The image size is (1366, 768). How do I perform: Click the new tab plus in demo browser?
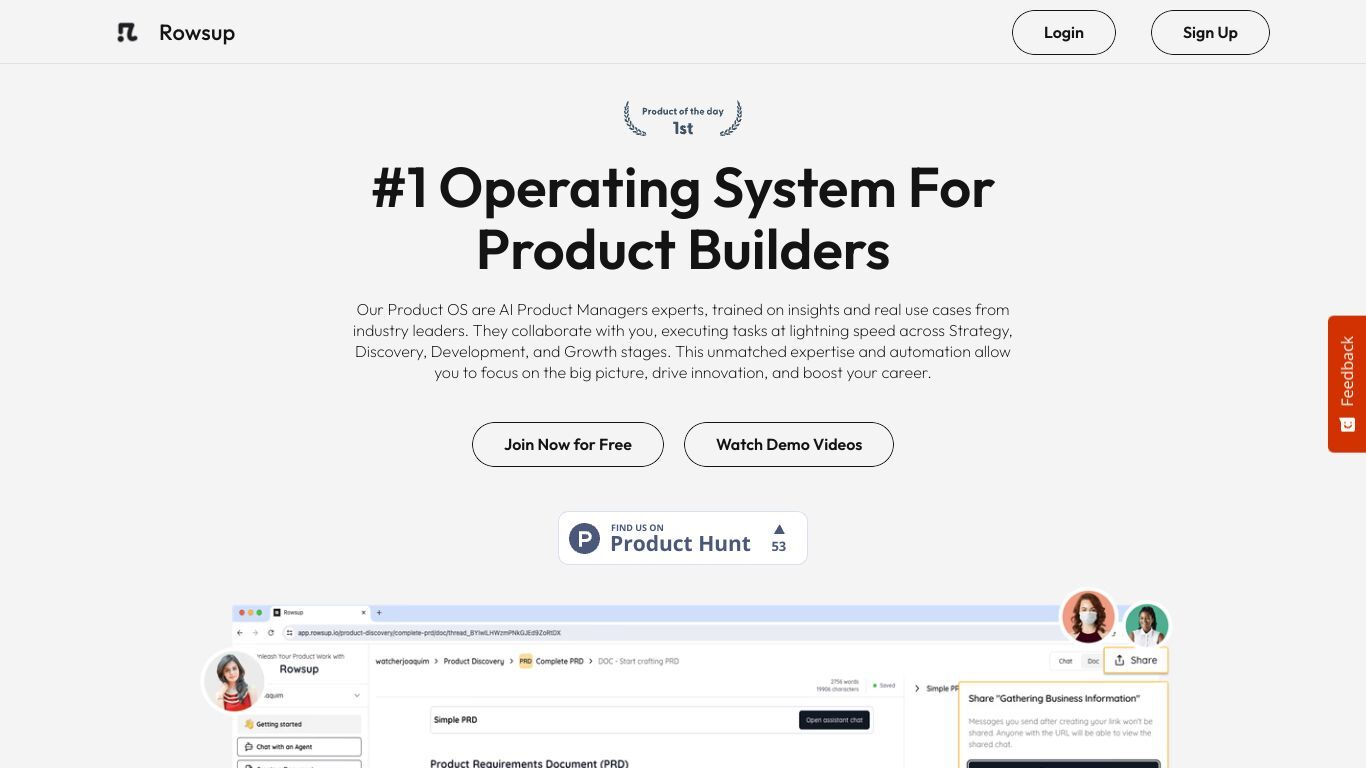pos(379,612)
